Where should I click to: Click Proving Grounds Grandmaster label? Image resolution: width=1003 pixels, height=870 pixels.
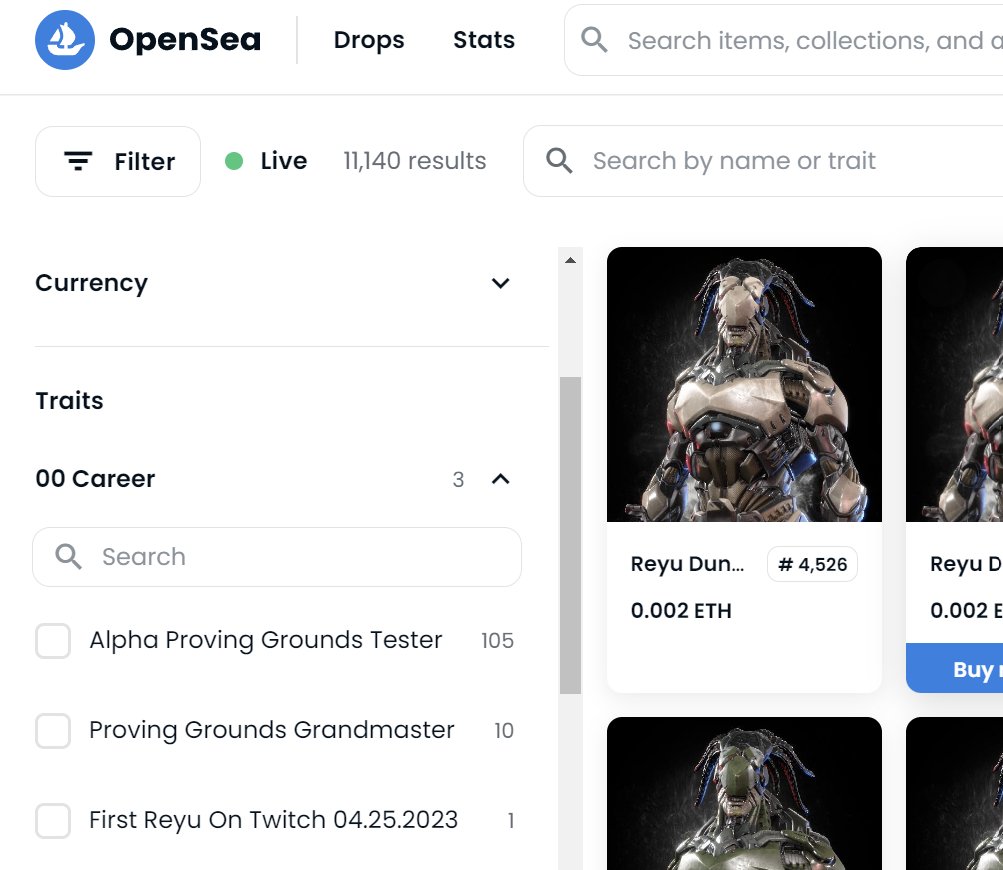click(272, 730)
